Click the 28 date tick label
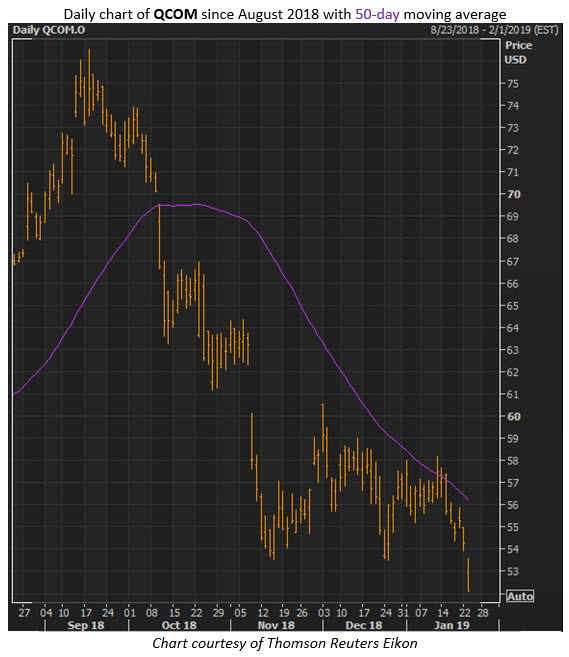 [x=483, y=613]
